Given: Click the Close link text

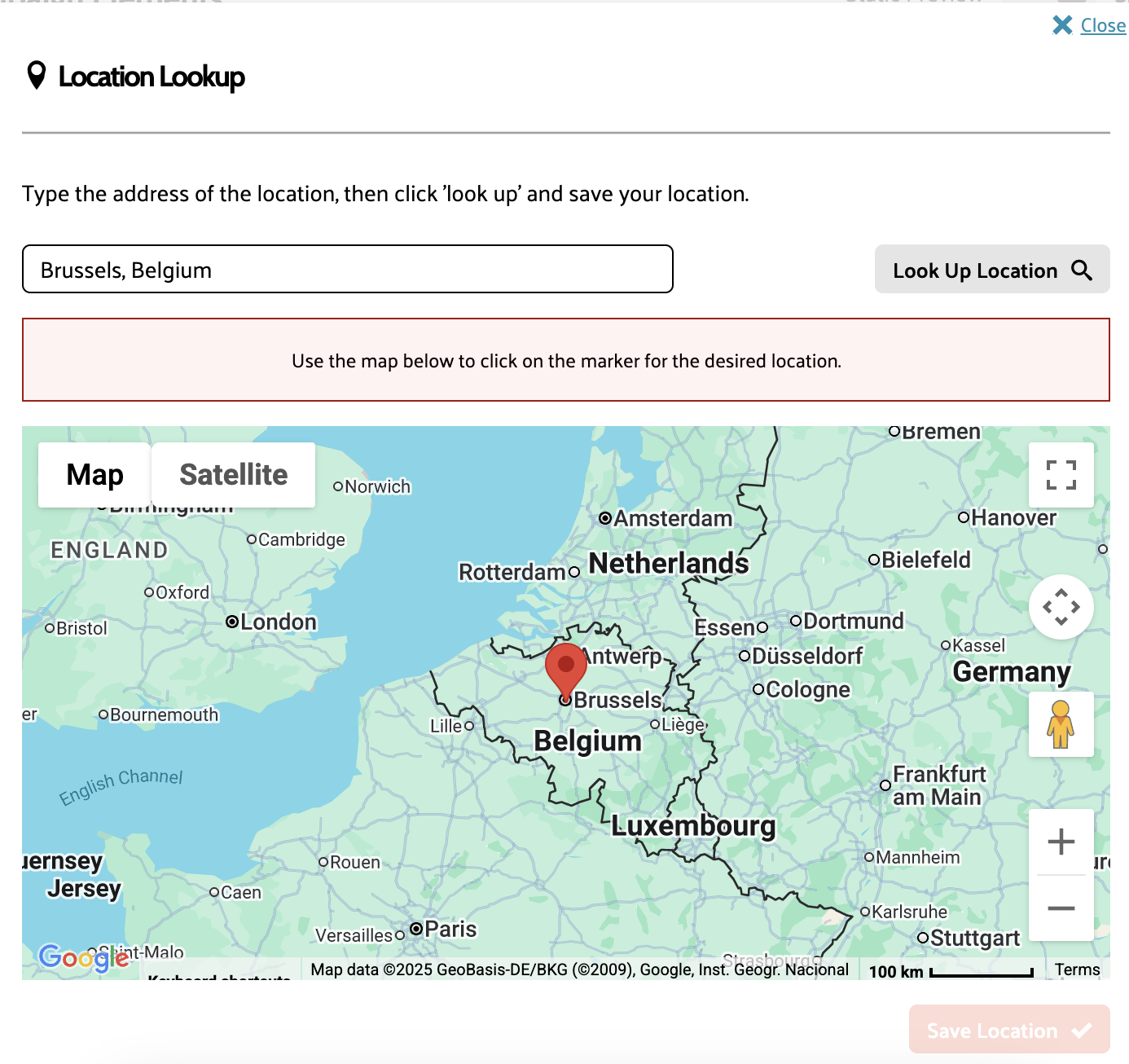Looking at the screenshot, I should tap(1103, 26).
